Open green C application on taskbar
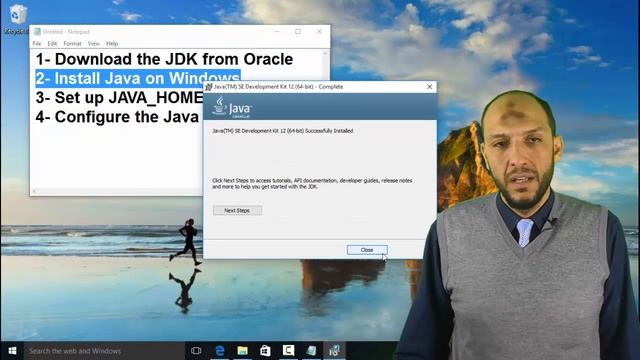The image size is (640, 360). [288, 350]
